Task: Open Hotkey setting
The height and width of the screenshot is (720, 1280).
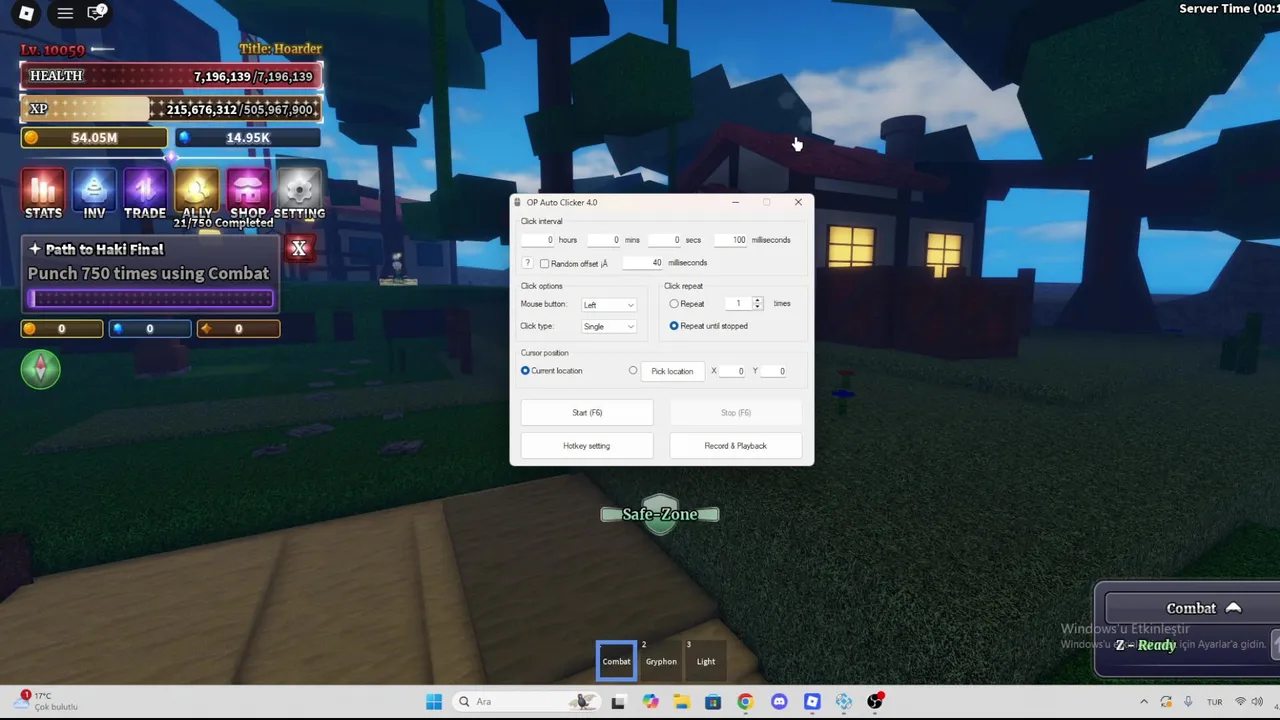Action: coord(587,446)
